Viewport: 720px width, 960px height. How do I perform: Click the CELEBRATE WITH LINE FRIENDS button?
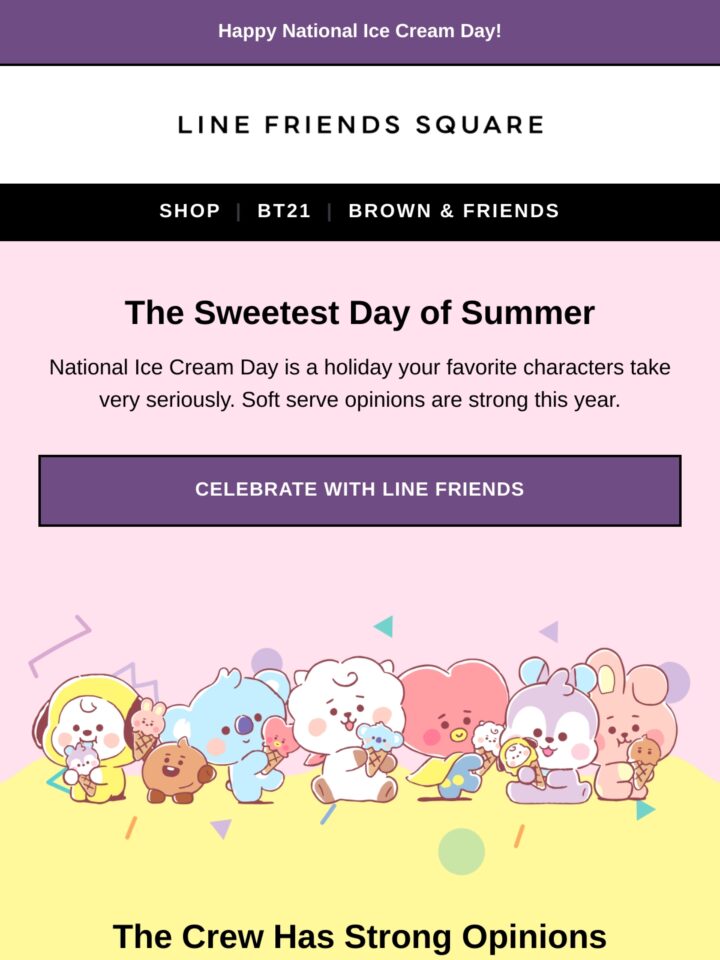(x=360, y=490)
